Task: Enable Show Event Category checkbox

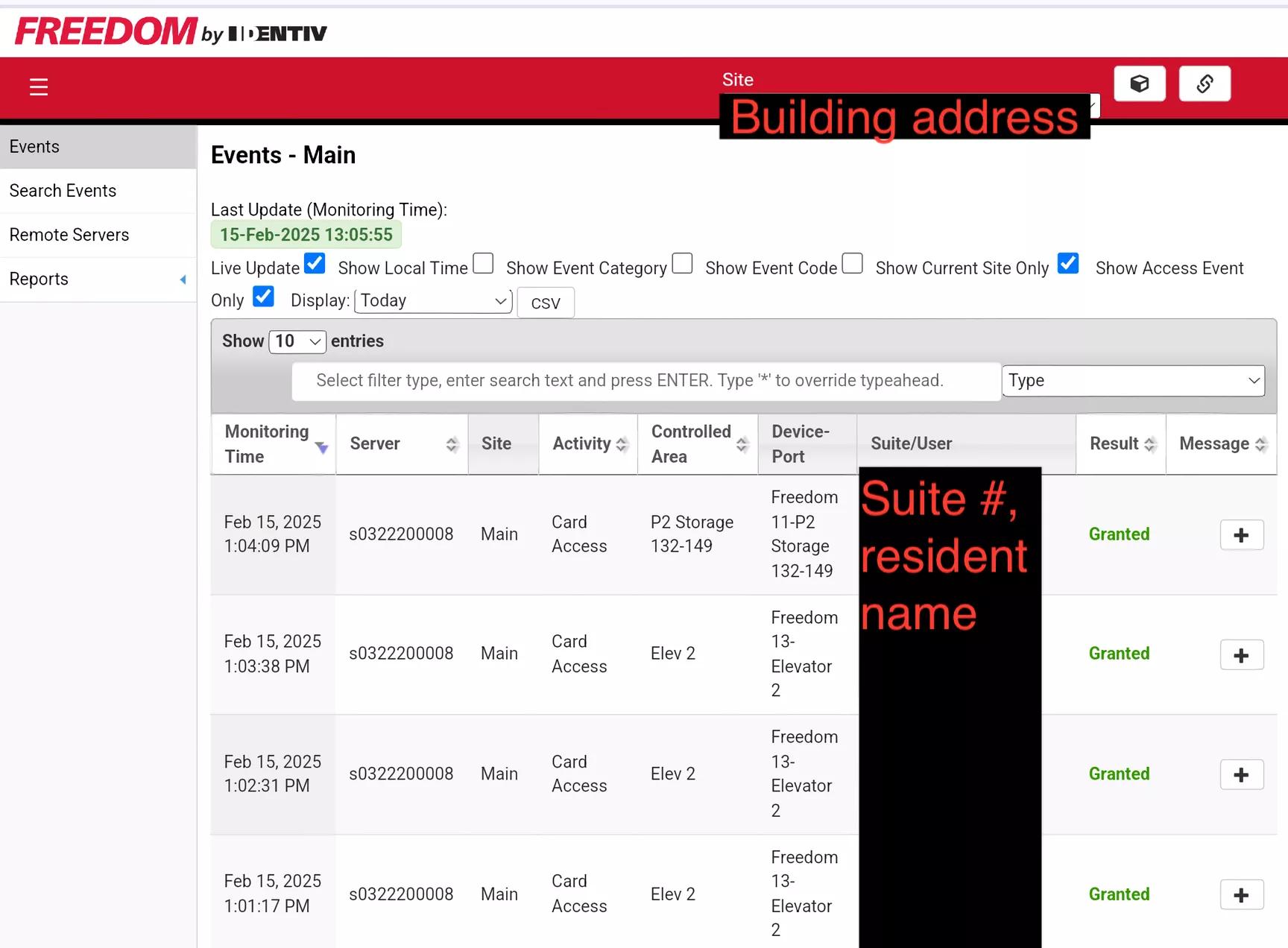Action: (x=682, y=264)
